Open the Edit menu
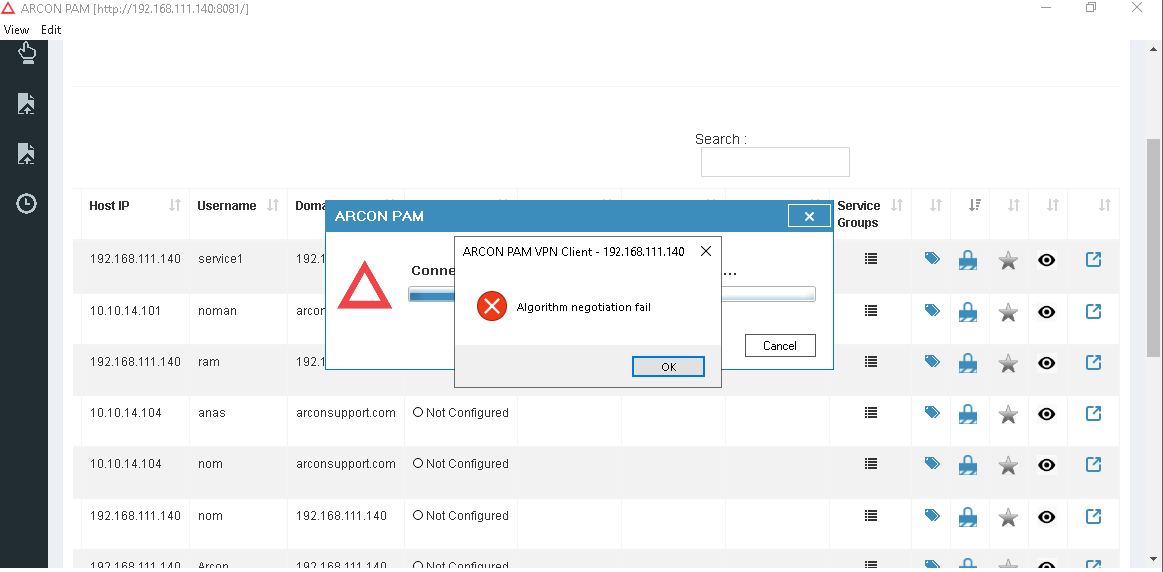Image resolution: width=1163 pixels, height=572 pixels. [x=51, y=30]
